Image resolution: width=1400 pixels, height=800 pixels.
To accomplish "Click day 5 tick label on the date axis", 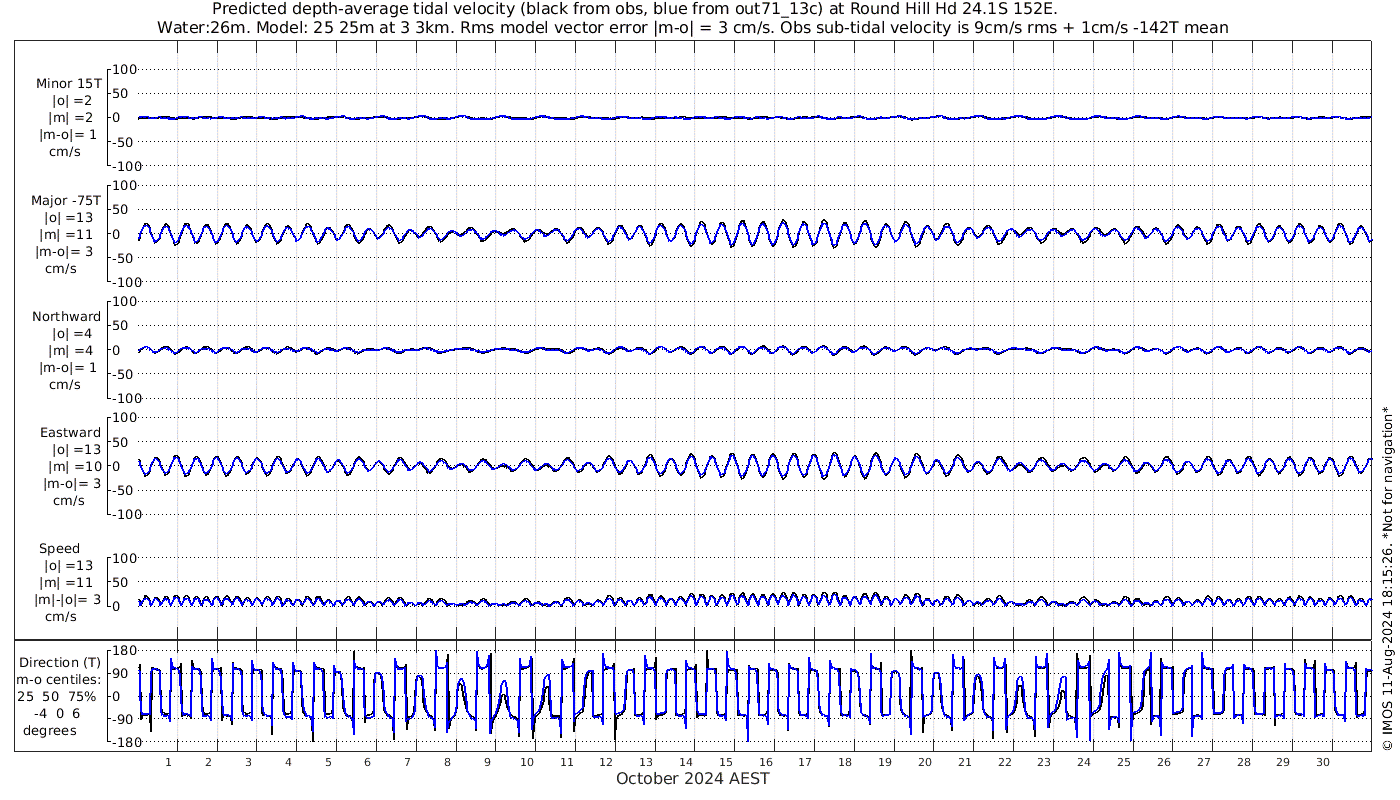I will pyautogui.click(x=328, y=762).
